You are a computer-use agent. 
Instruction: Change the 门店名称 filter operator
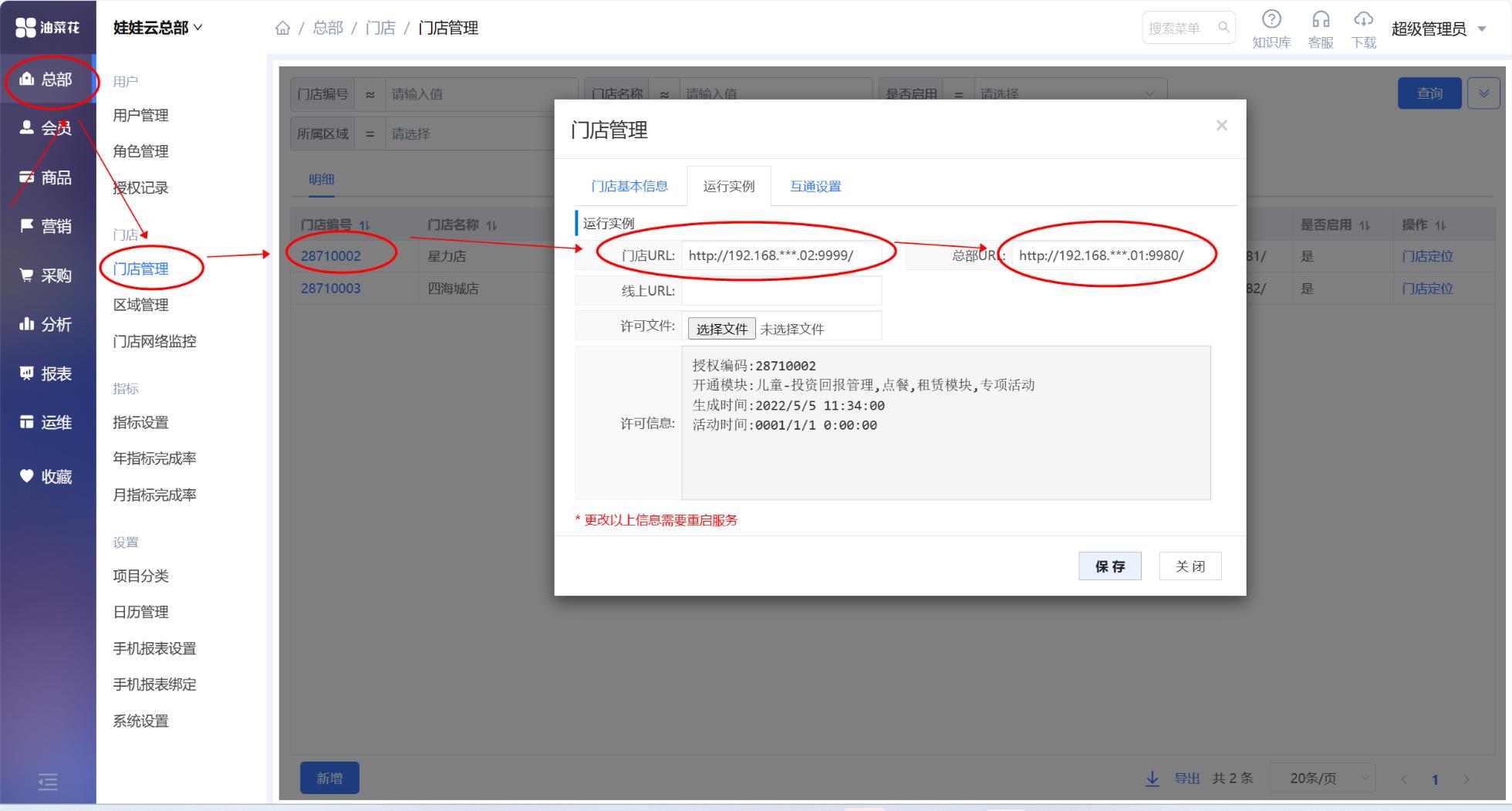pos(664,93)
